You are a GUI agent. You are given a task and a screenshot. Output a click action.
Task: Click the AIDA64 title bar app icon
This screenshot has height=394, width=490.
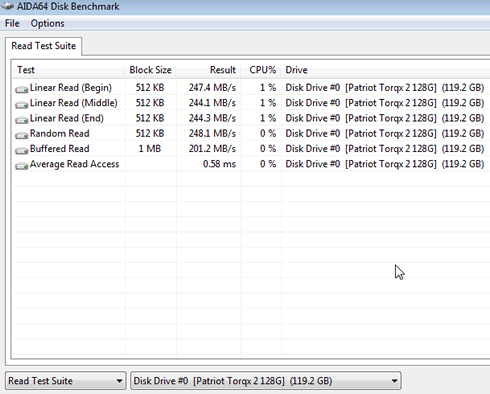tap(7, 6)
